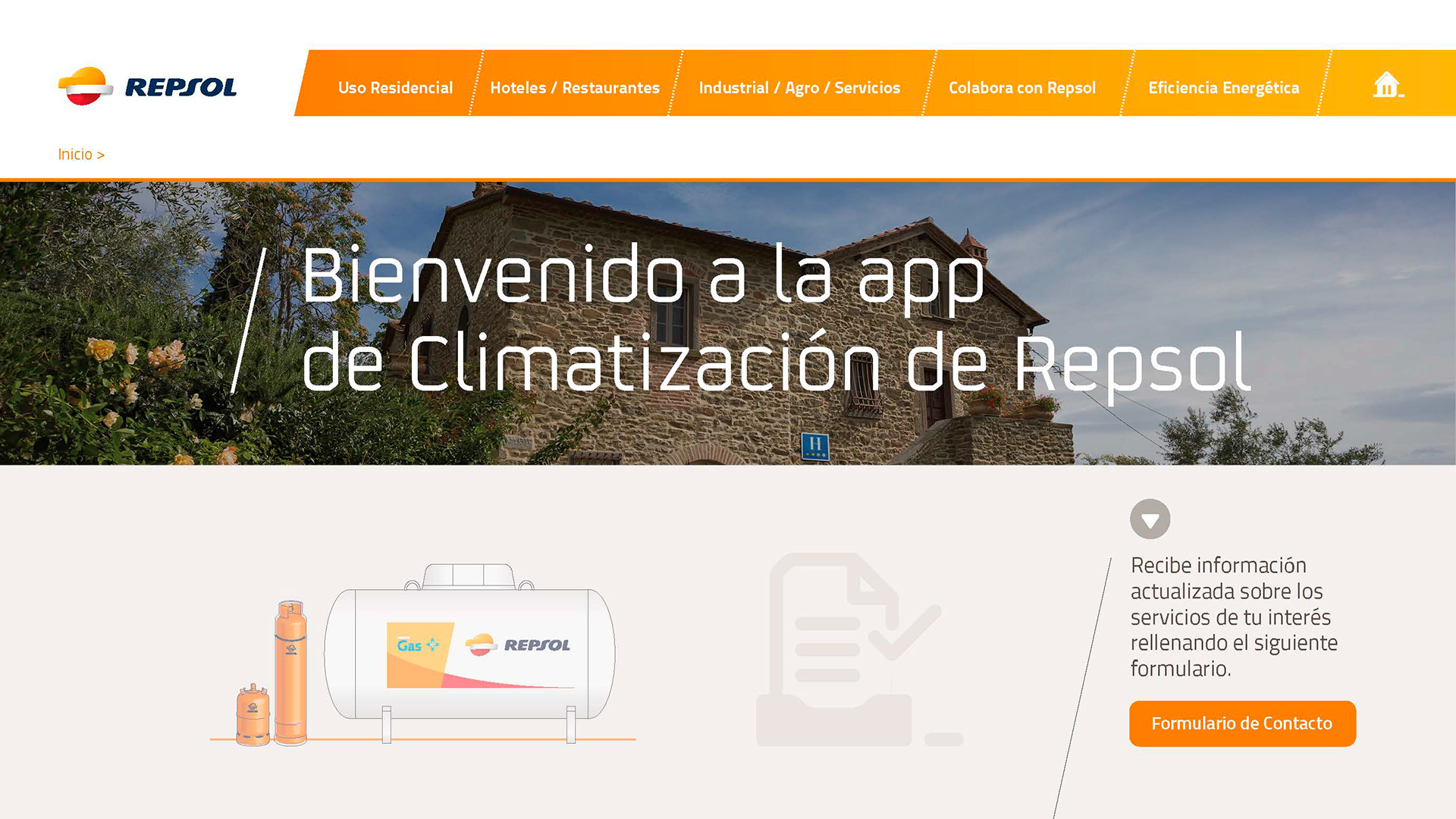Select the document checklist illustration

(x=859, y=650)
